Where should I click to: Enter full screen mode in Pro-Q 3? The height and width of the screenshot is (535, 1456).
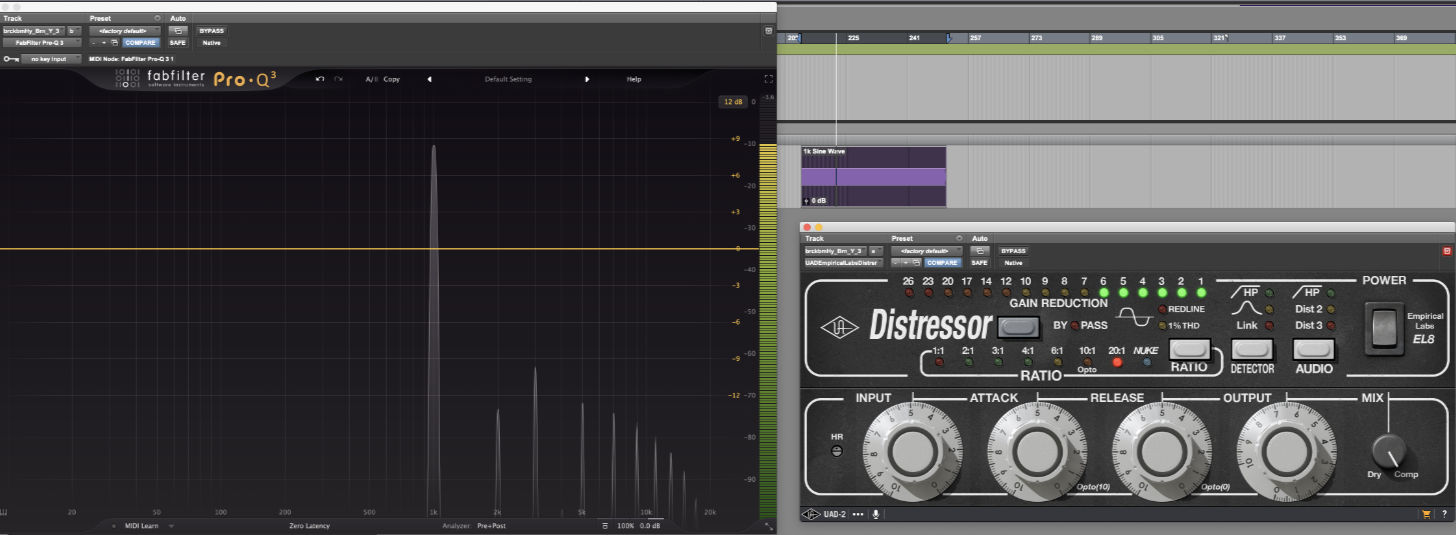768,79
